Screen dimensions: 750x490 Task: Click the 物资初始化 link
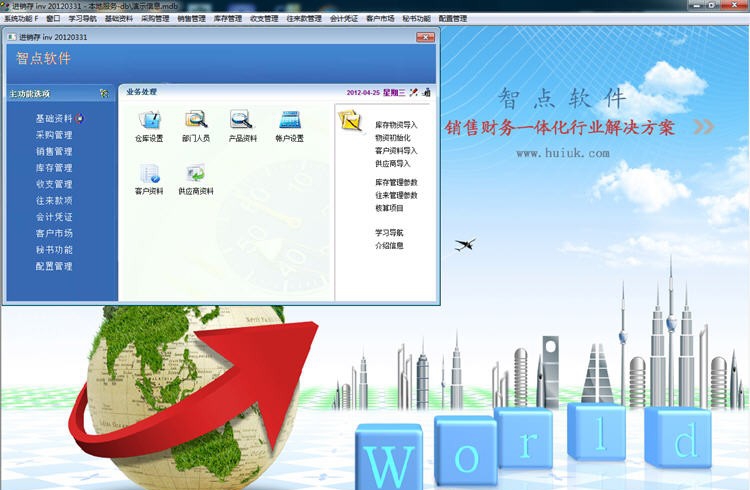[x=393, y=138]
